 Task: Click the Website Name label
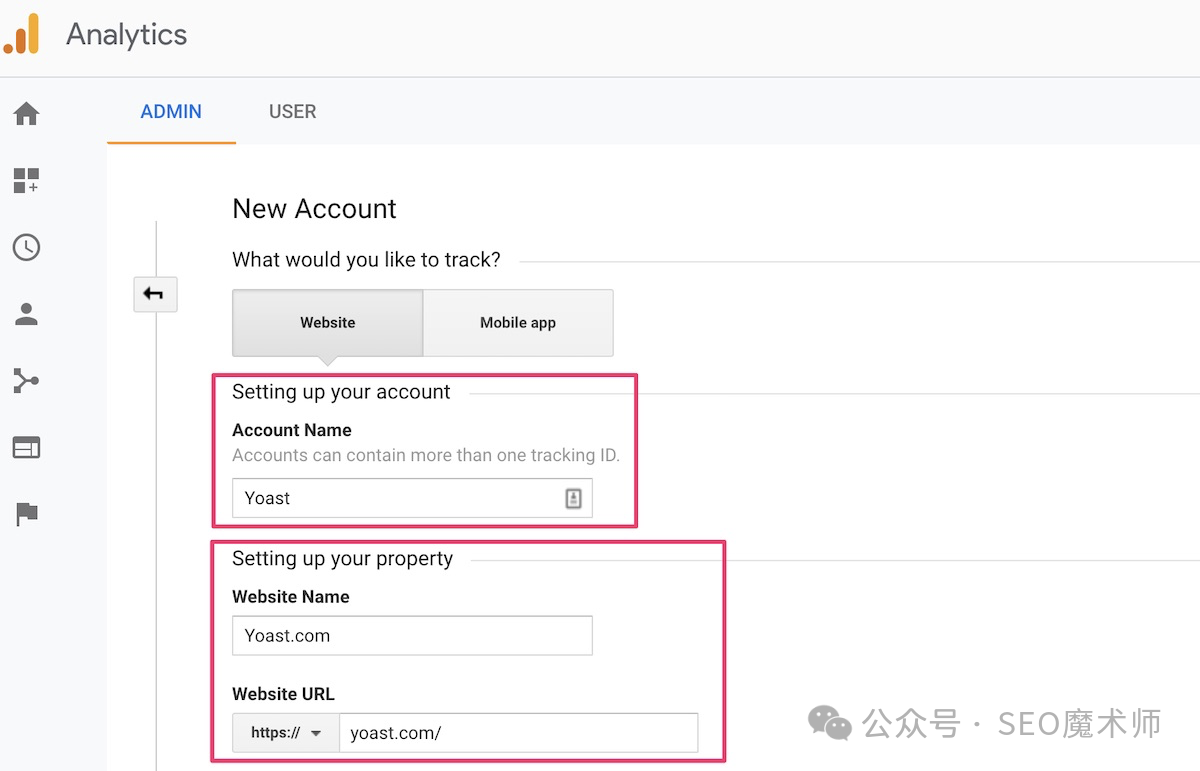pyautogui.click(x=291, y=597)
